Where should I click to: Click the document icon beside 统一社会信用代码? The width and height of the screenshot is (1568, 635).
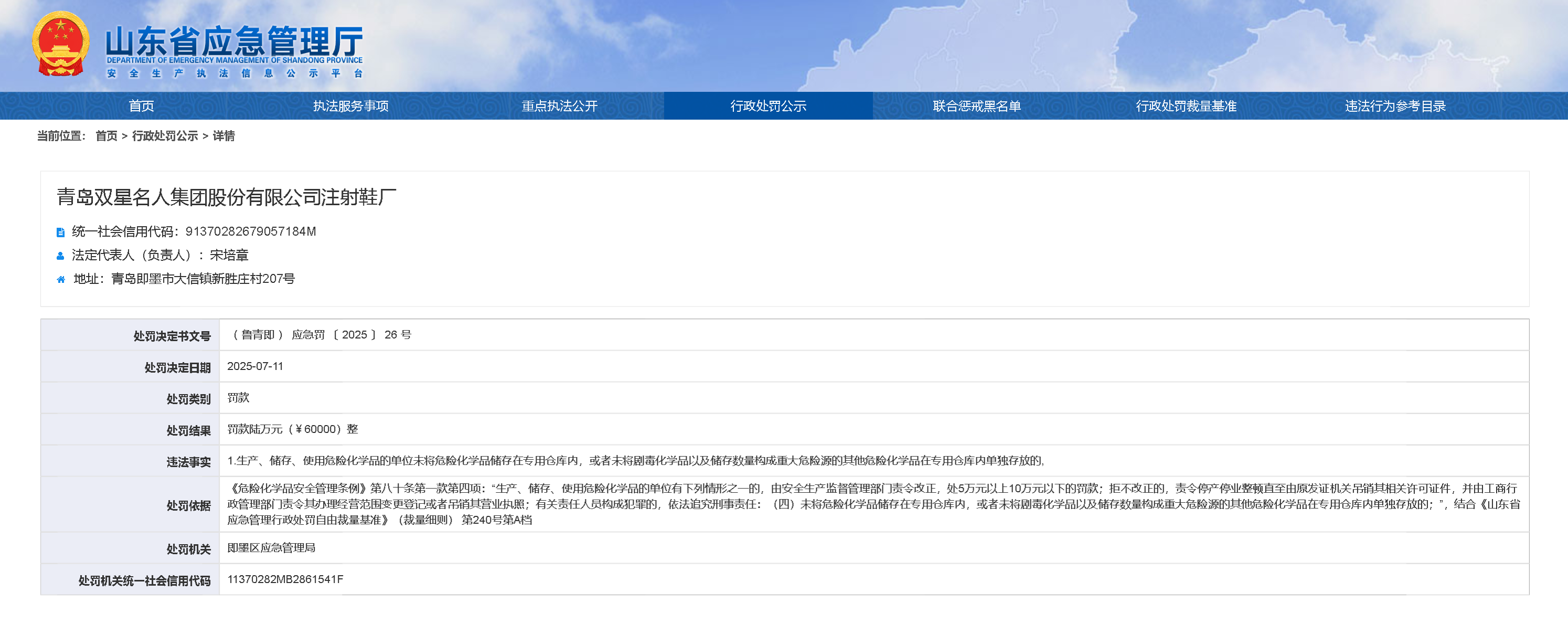coord(60,232)
